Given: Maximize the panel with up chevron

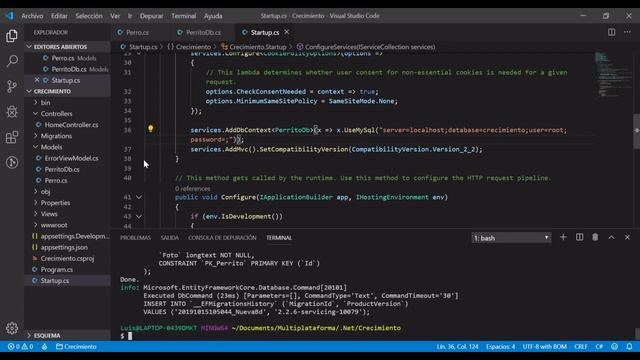Looking at the screenshot, I should click(611, 237).
